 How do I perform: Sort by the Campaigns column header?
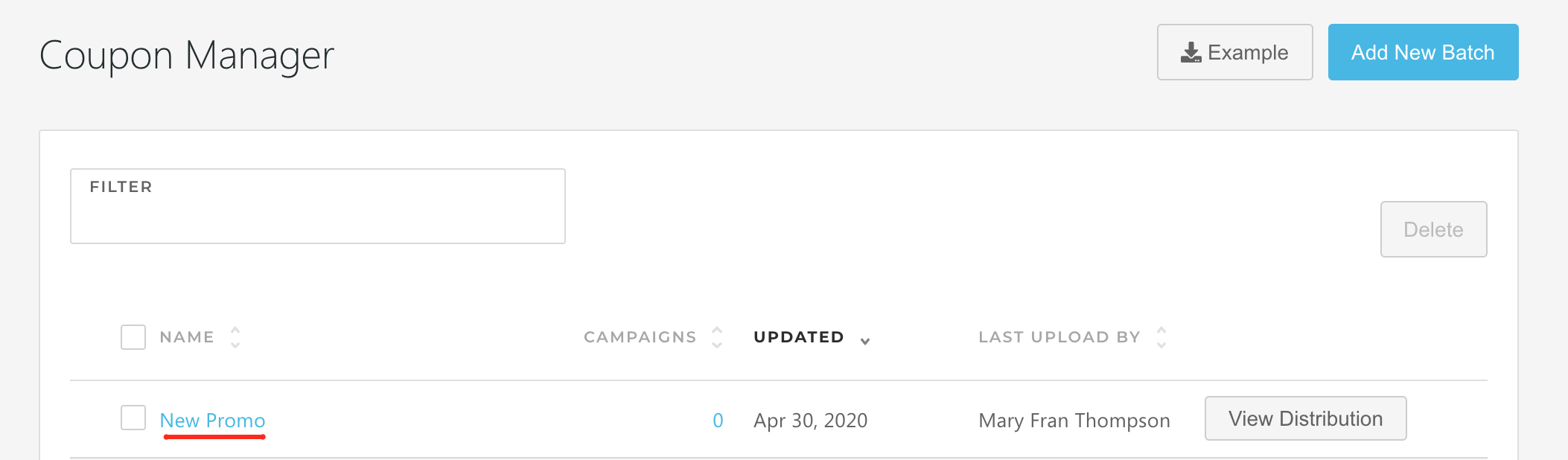(640, 337)
